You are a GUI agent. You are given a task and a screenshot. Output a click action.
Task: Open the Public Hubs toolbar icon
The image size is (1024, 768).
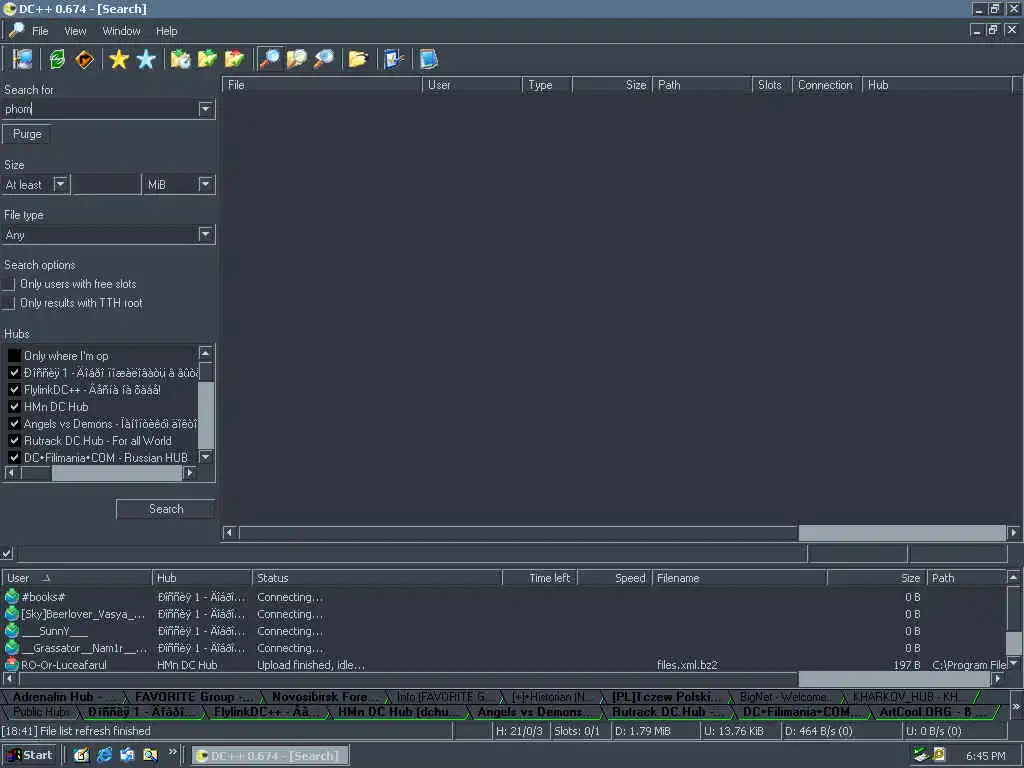(22, 59)
